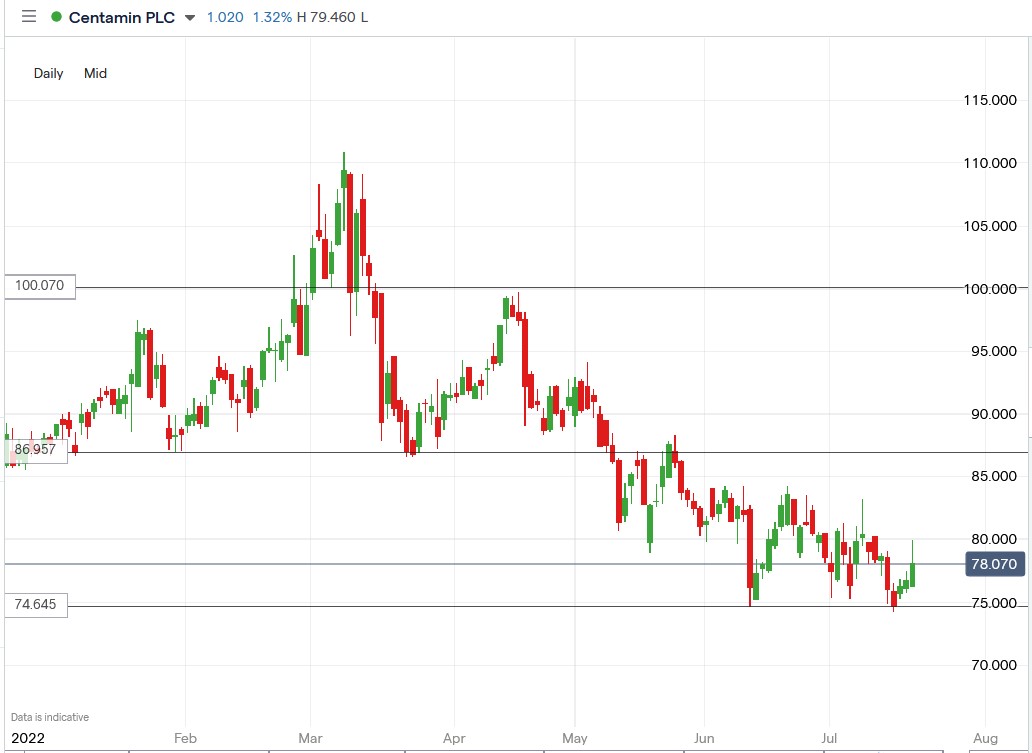Click the Feb label on time axis

tap(186, 738)
